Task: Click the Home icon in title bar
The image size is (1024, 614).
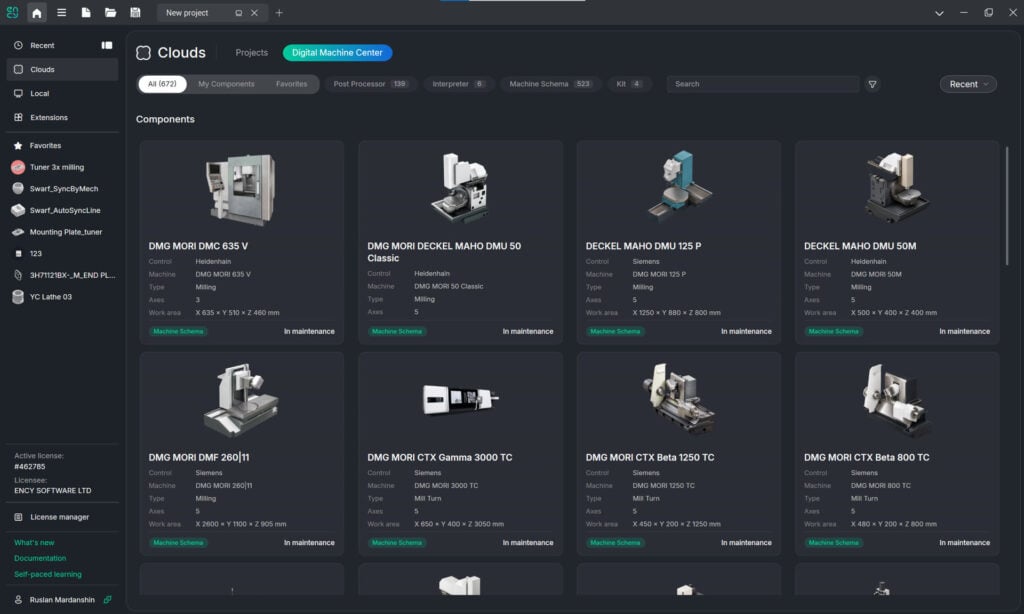Action: click(x=37, y=12)
